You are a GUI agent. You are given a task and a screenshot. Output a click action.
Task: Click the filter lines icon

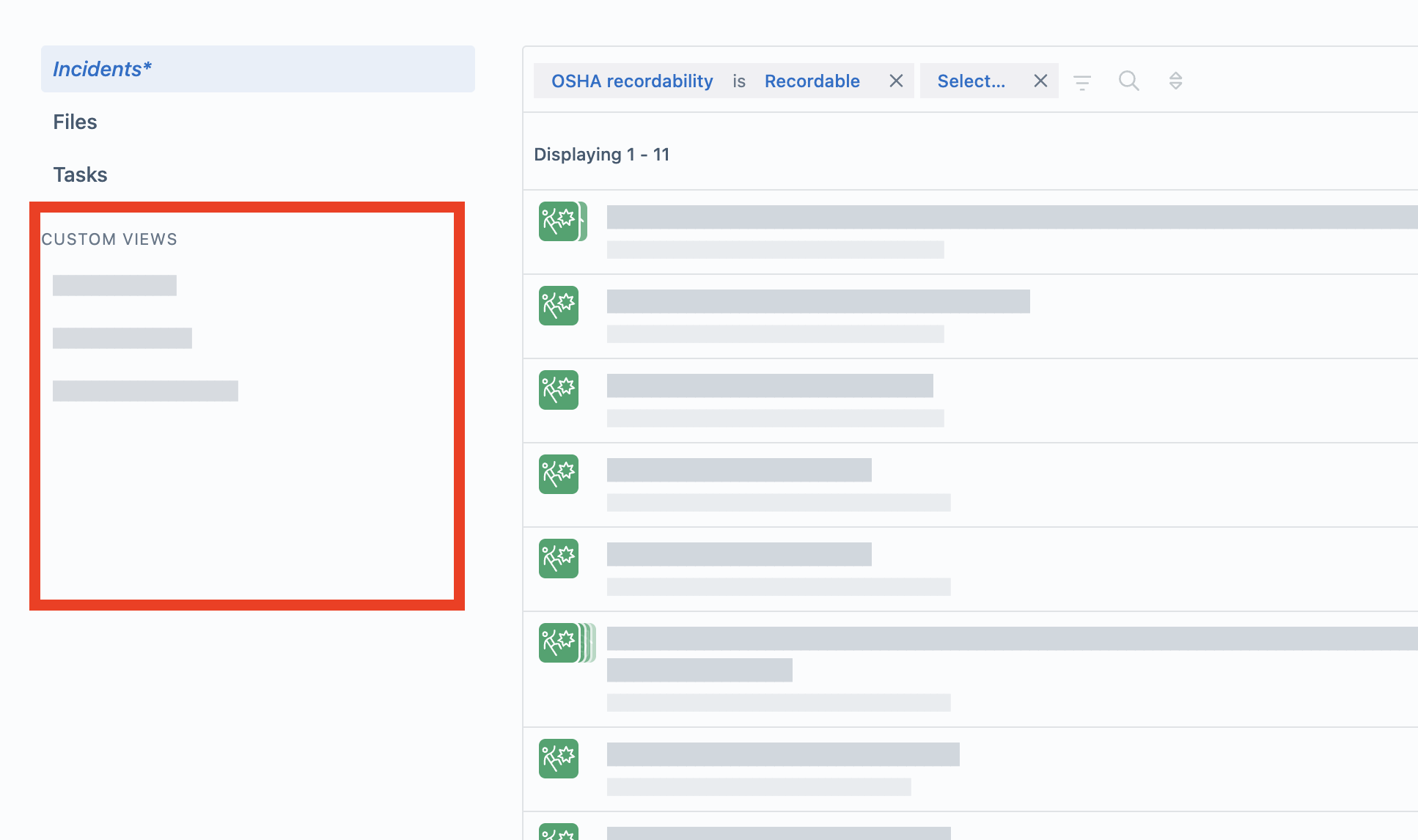(1082, 81)
